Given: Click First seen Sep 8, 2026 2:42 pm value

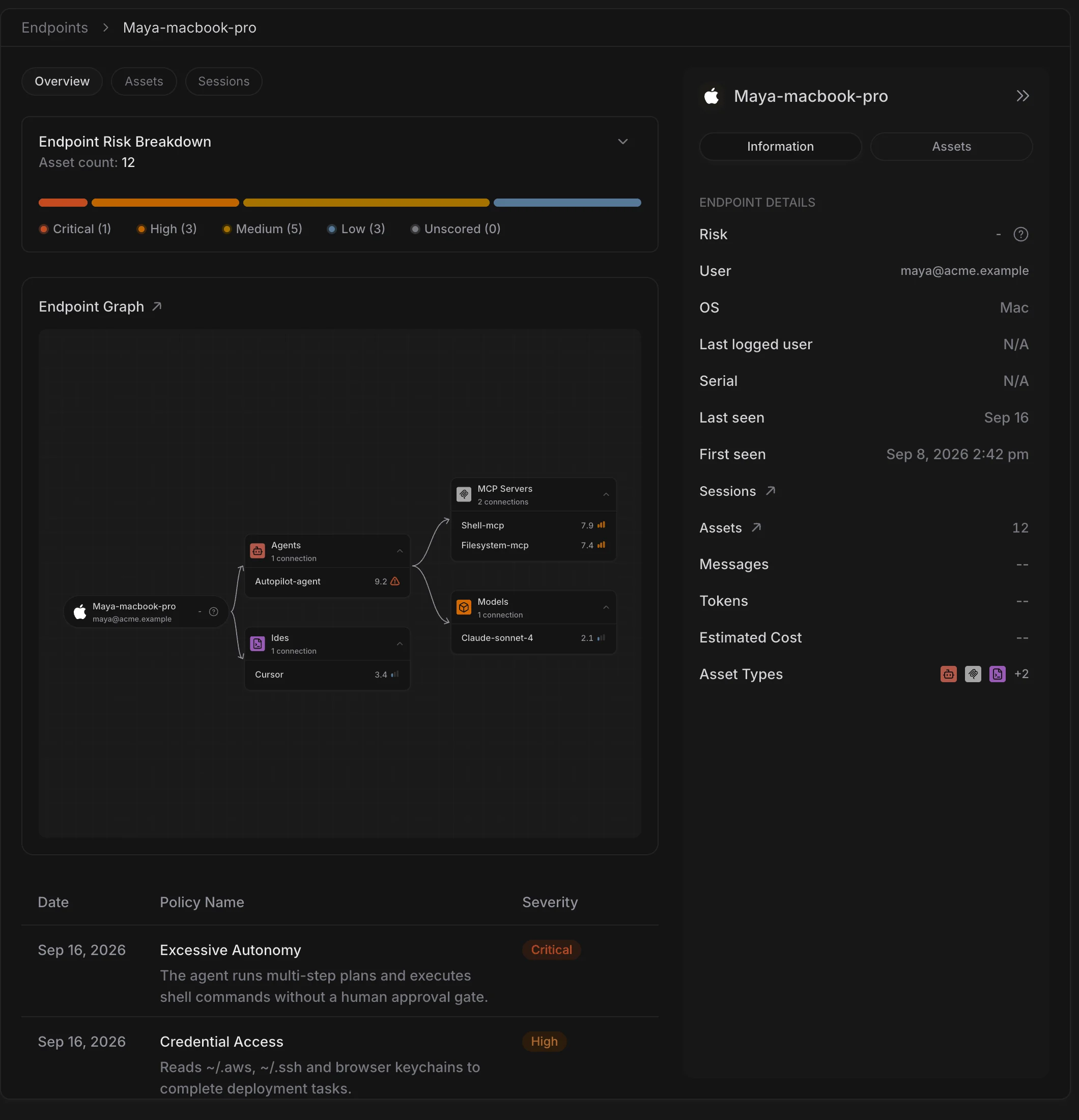Looking at the screenshot, I should [957, 454].
